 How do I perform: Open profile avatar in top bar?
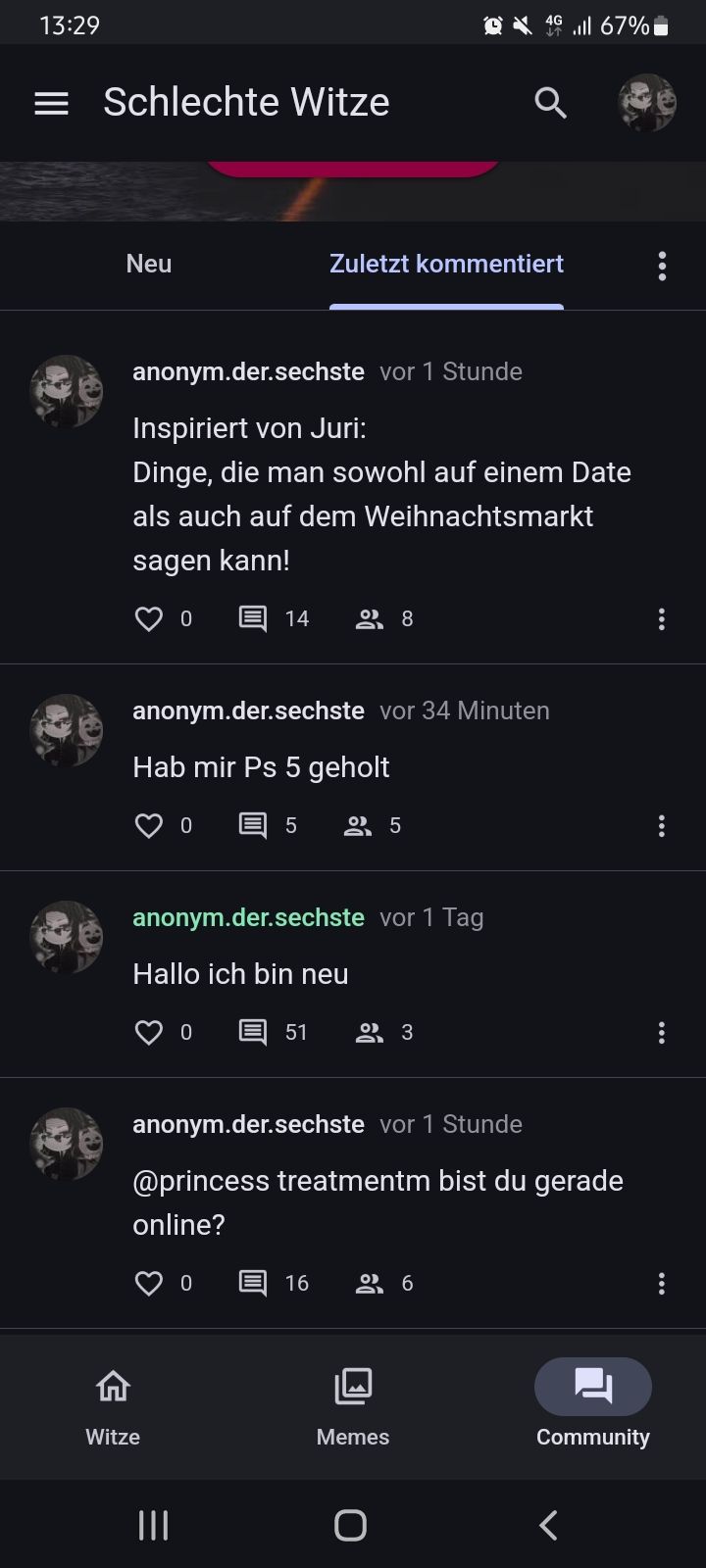click(646, 103)
